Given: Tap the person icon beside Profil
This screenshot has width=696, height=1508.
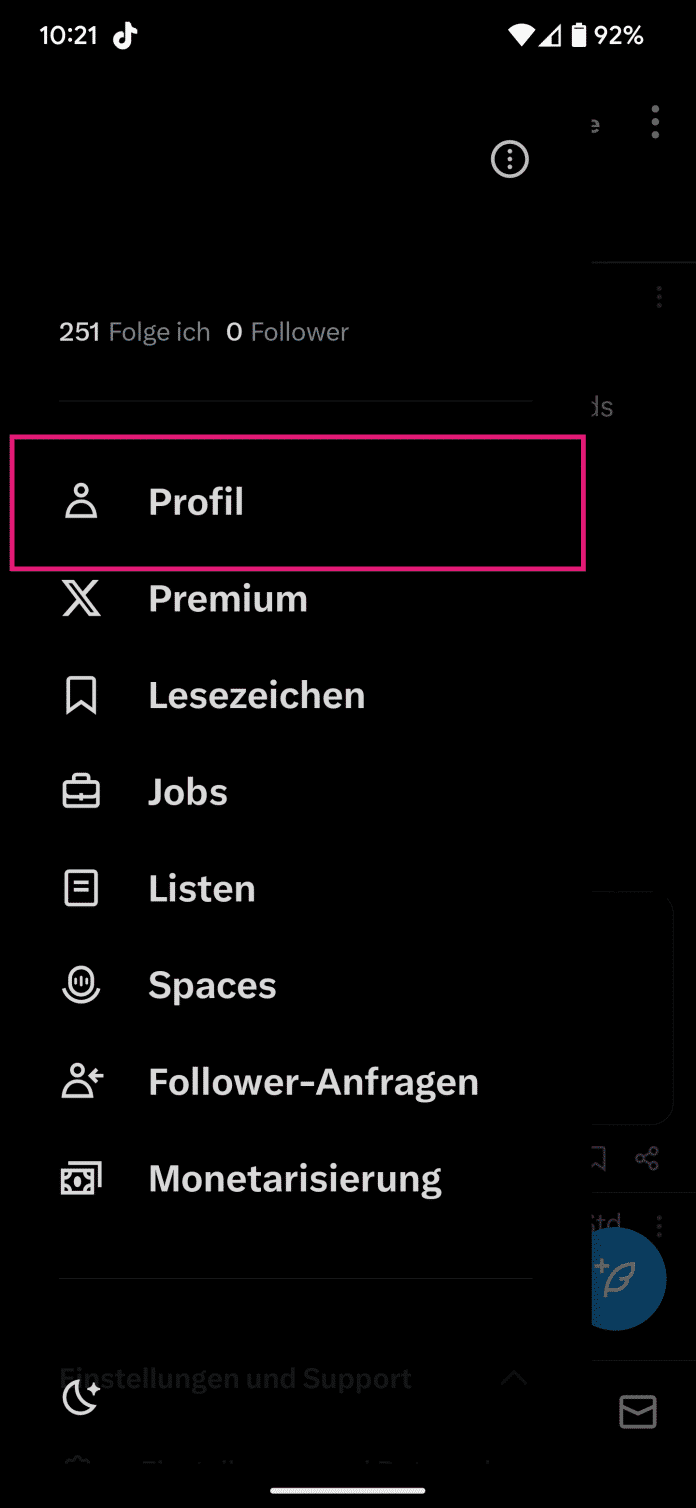Looking at the screenshot, I should (x=81, y=502).
